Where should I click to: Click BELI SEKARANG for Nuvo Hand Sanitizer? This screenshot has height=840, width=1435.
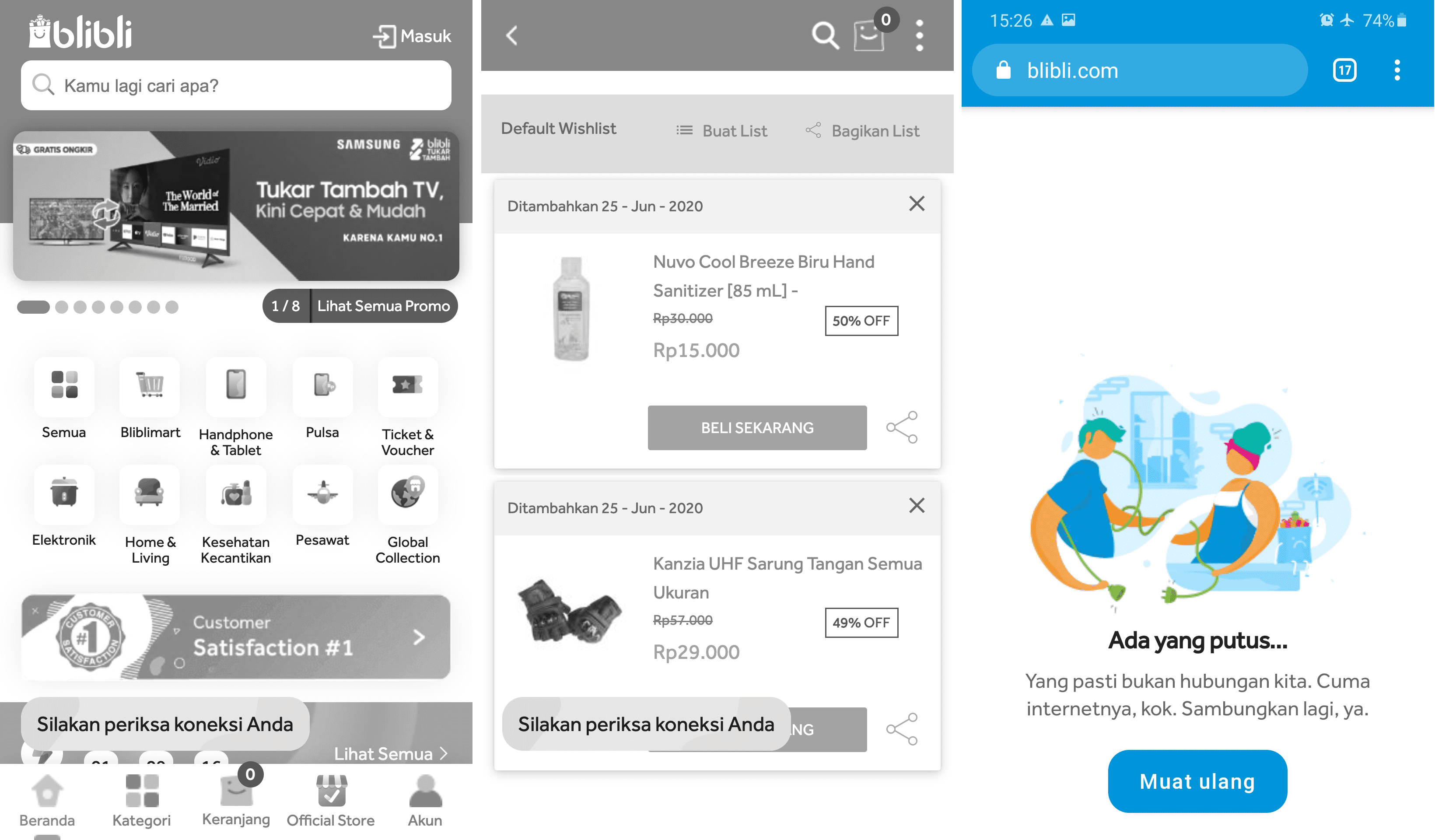756,427
